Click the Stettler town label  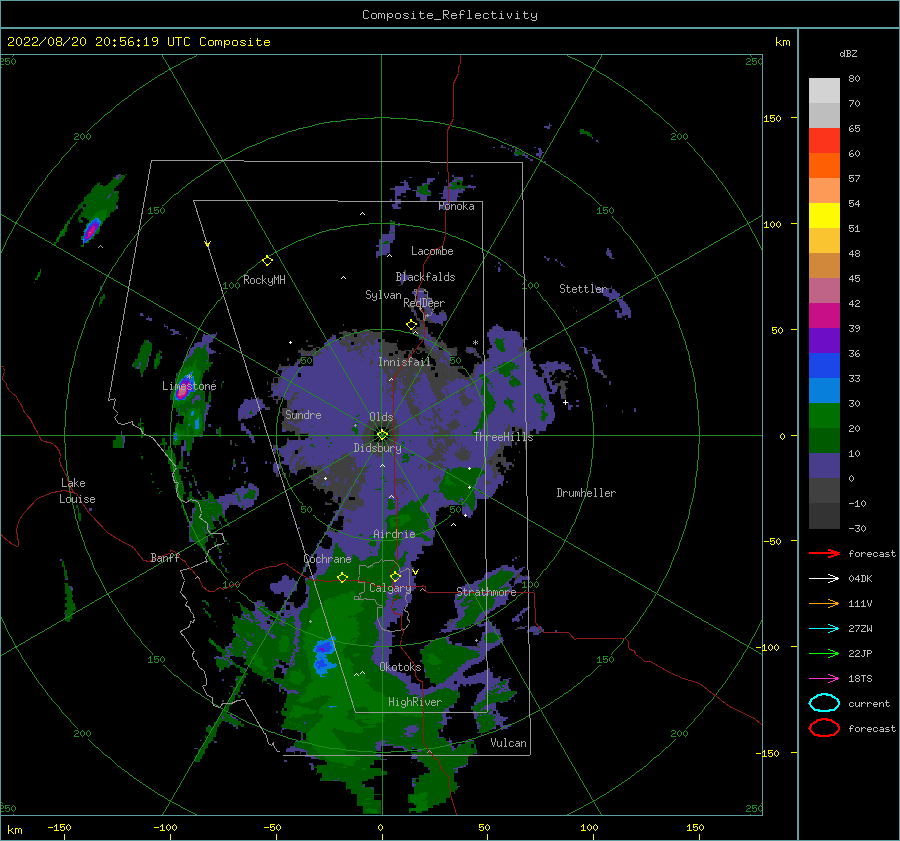583,289
